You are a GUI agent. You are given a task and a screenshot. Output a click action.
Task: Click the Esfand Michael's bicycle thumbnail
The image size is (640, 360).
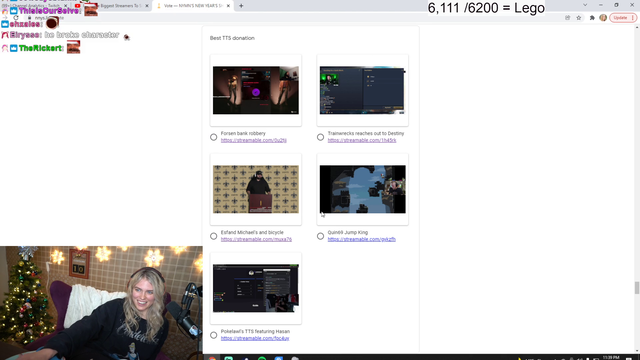[x=256, y=189]
